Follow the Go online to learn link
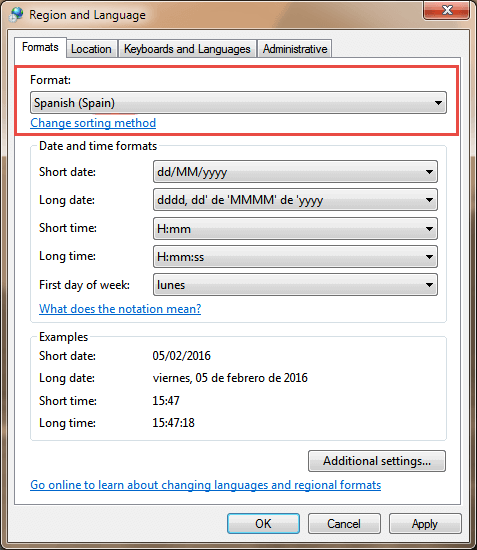Viewport: 477px width, 550px height. coord(206,485)
